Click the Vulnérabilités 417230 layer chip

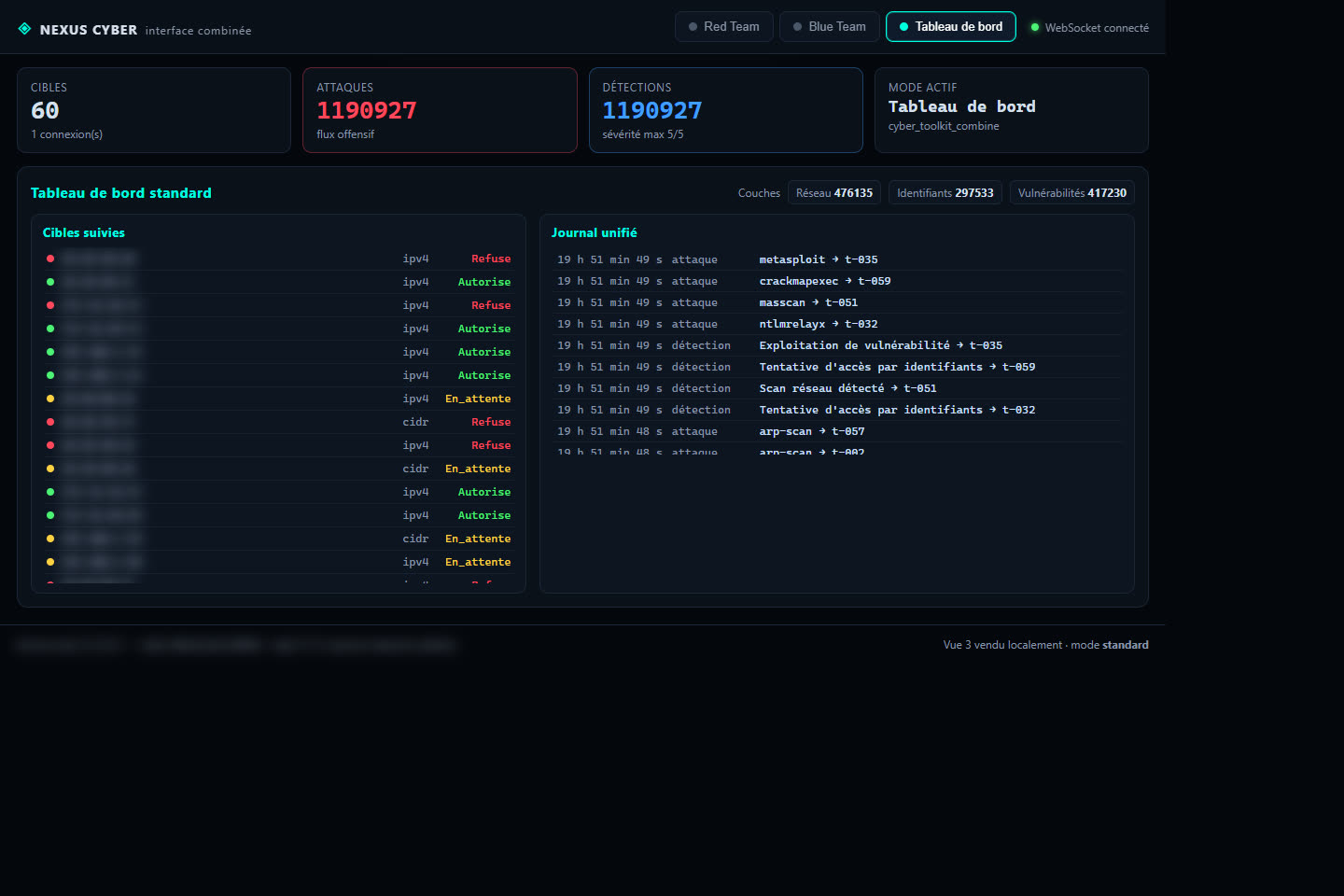point(1071,192)
